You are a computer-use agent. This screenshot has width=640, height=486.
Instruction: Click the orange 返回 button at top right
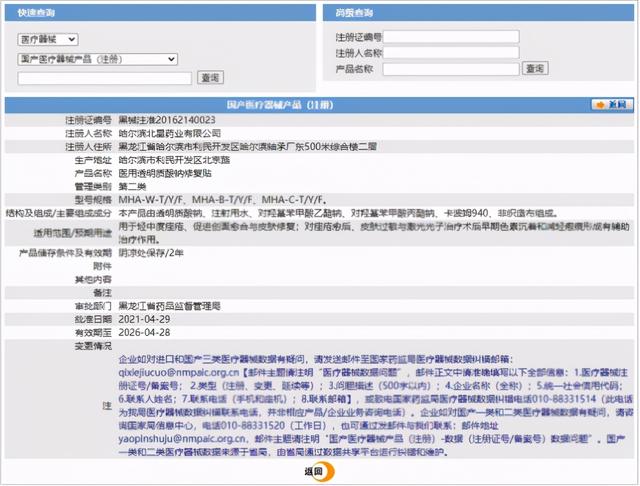click(611, 104)
